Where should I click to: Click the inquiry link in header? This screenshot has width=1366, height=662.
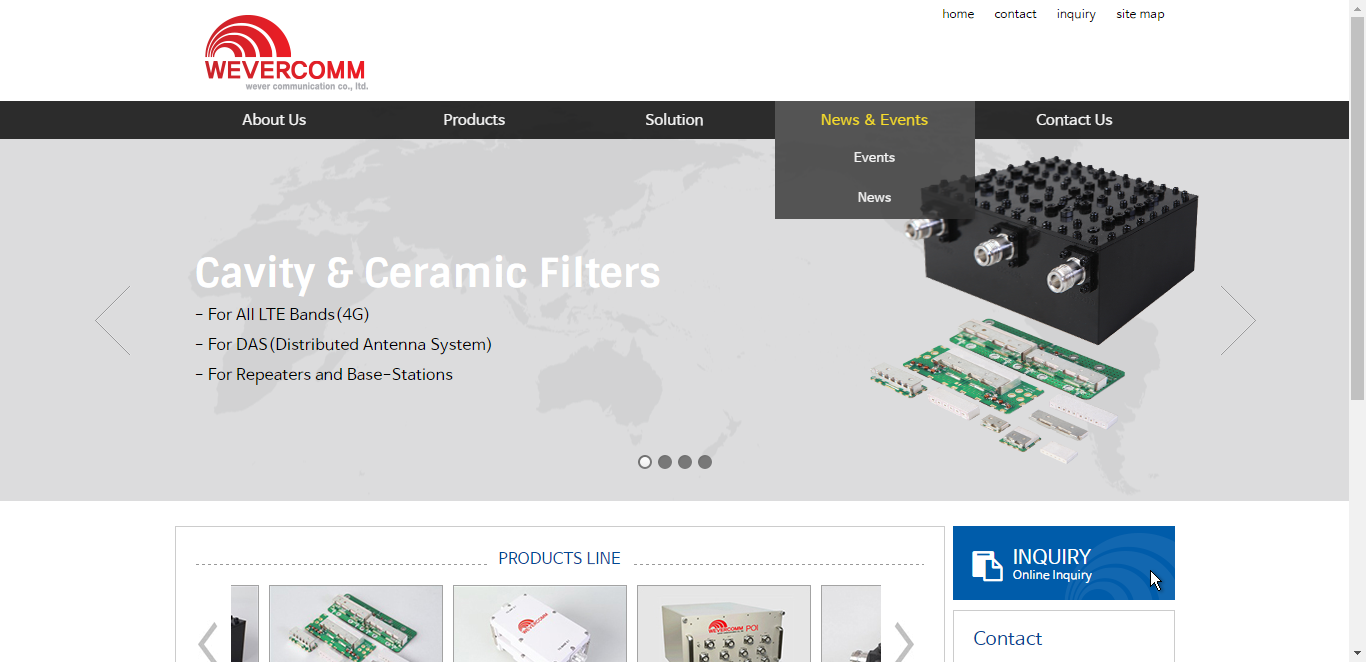click(x=1076, y=14)
